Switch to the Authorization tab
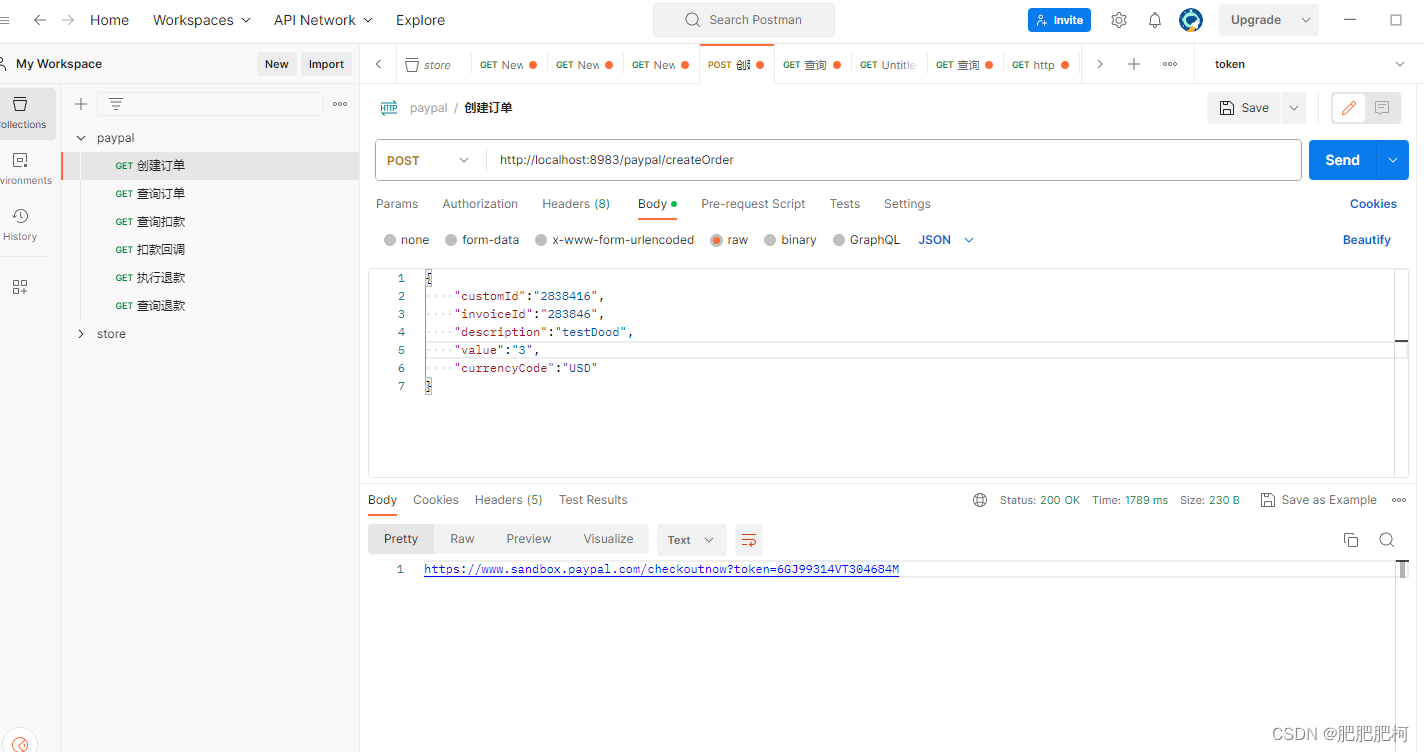The height and width of the screenshot is (752, 1424). [x=480, y=204]
